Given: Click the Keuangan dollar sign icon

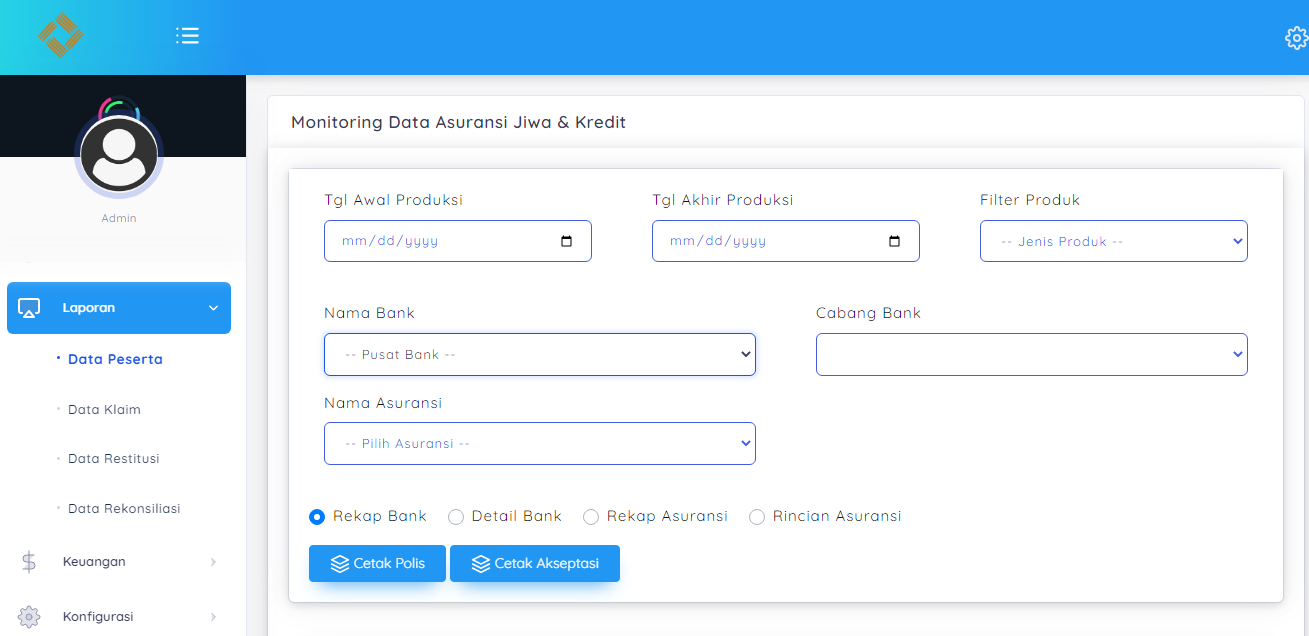Looking at the screenshot, I should tap(29, 562).
